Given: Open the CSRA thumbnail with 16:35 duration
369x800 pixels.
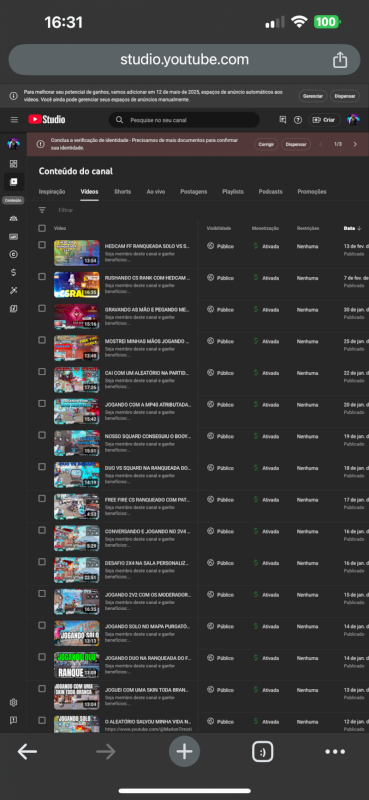Looking at the screenshot, I should point(77,285).
